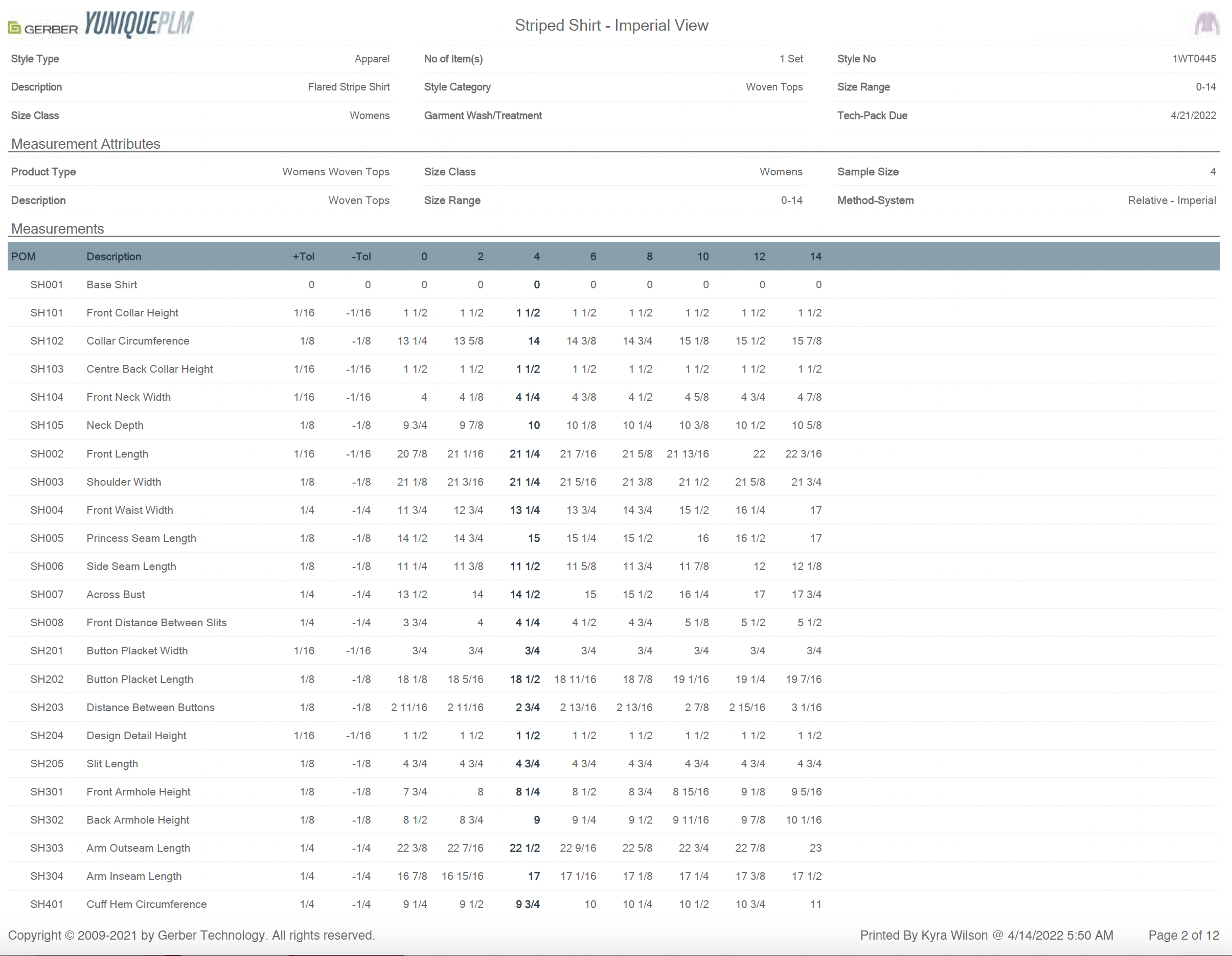Image resolution: width=1232 pixels, height=956 pixels.
Task: Select the POM column header
Action: coord(23,257)
